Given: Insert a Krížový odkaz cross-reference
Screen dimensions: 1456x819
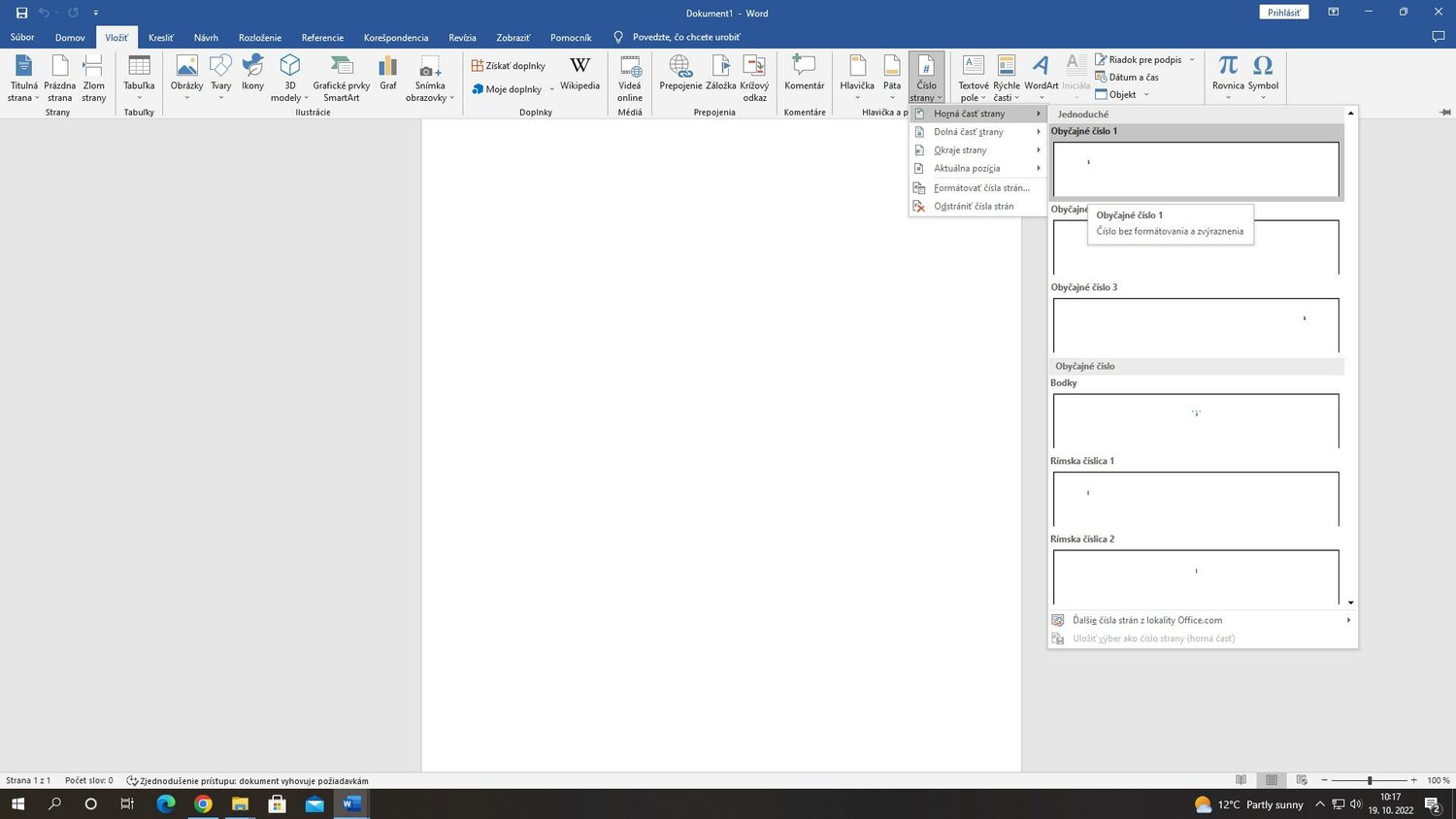Looking at the screenshot, I should (x=754, y=79).
